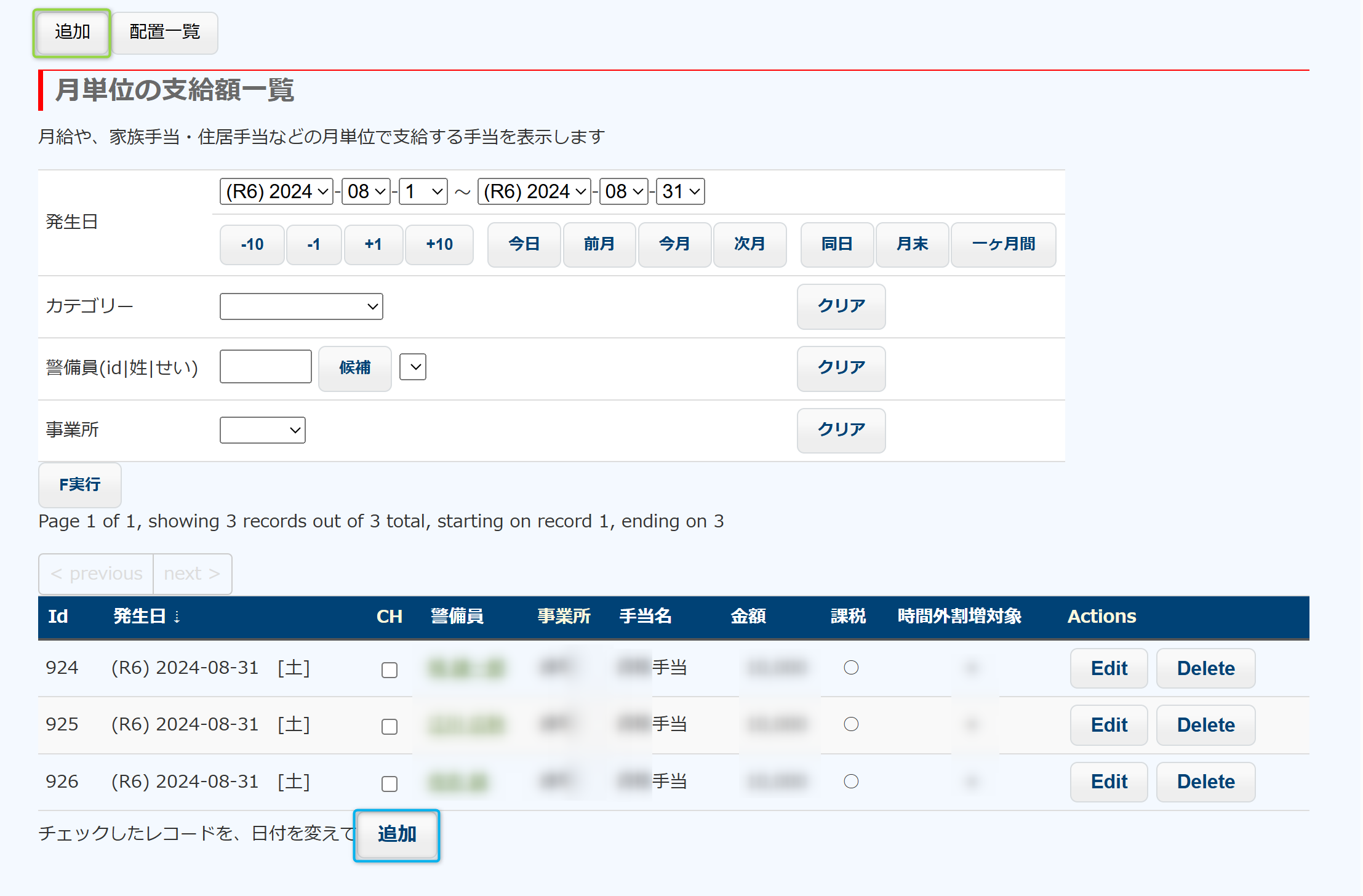Viewport: 1363px width, 896px height.
Task: Open the 配置一覧 page
Action: [164, 32]
